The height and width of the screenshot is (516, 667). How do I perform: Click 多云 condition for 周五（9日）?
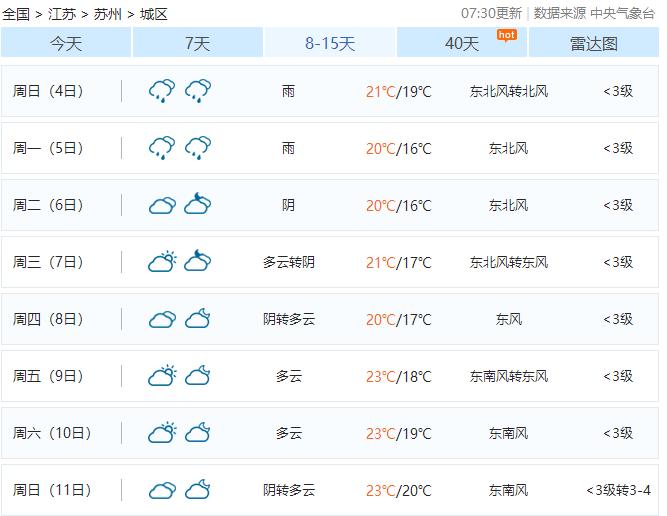tap(289, 376)
